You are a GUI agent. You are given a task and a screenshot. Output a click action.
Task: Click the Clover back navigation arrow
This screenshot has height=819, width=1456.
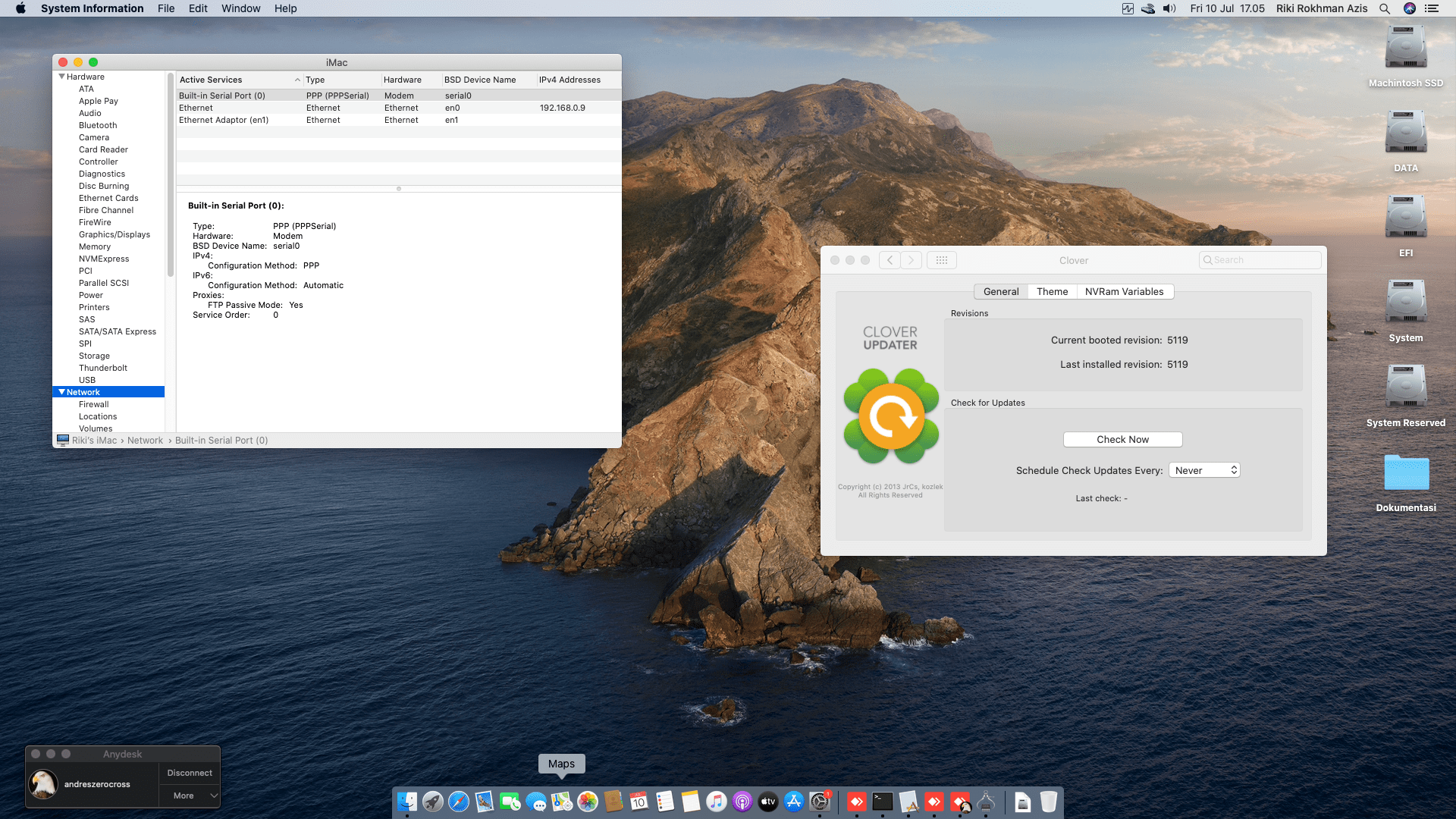click(890, 260)
